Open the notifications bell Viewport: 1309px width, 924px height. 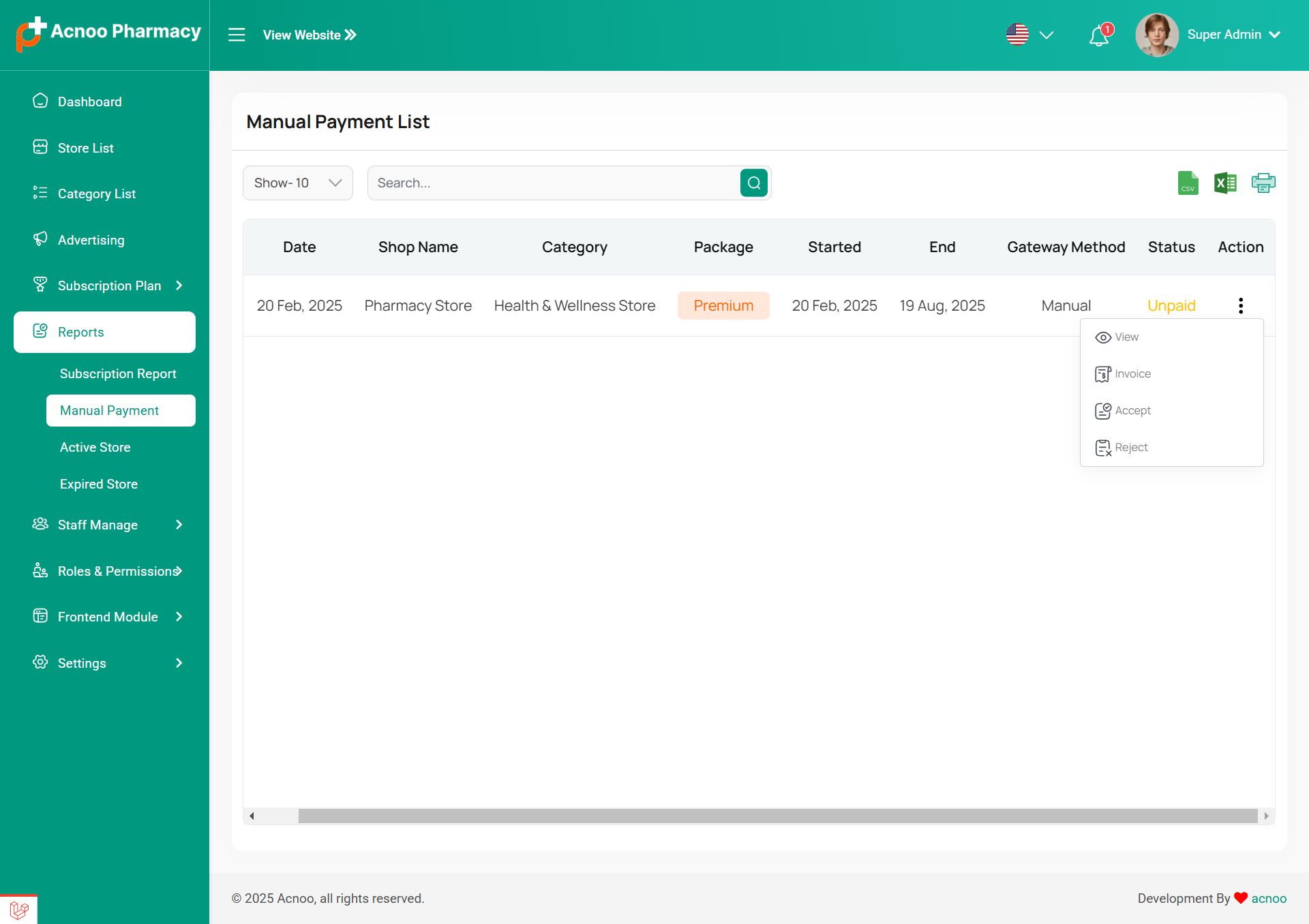(1099, 35)
